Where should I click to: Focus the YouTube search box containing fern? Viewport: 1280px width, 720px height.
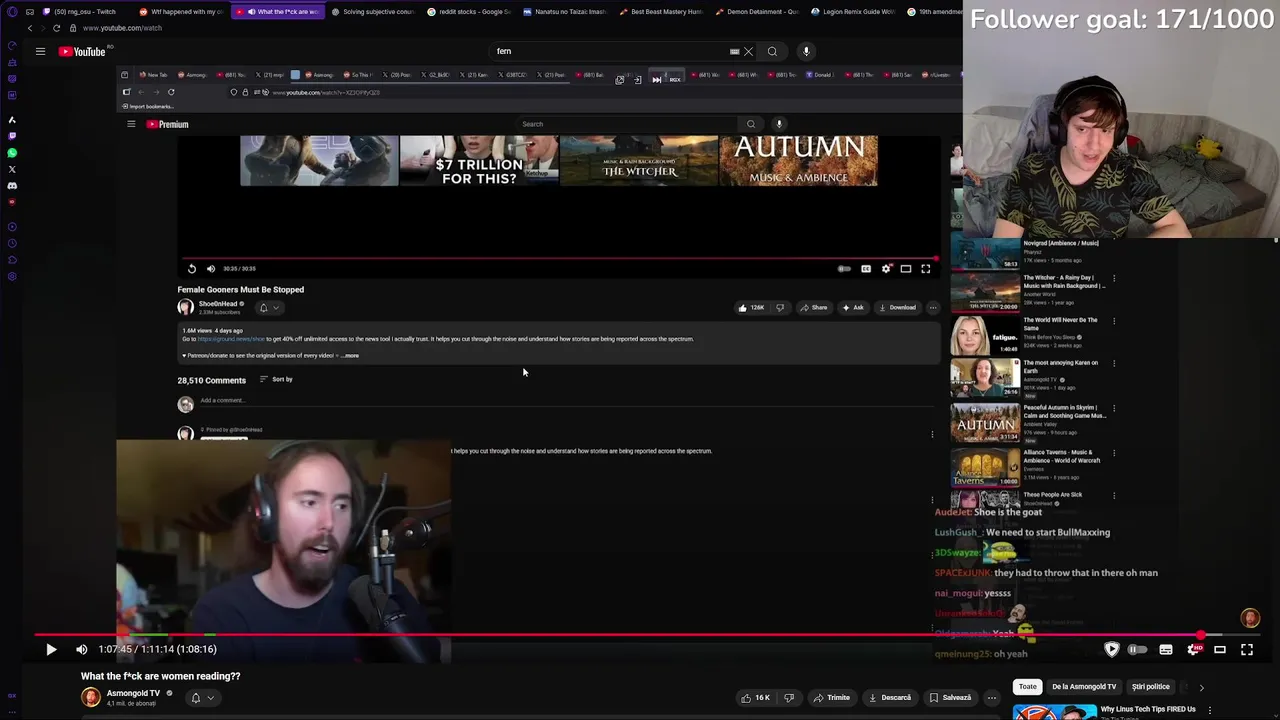point(610,51)
